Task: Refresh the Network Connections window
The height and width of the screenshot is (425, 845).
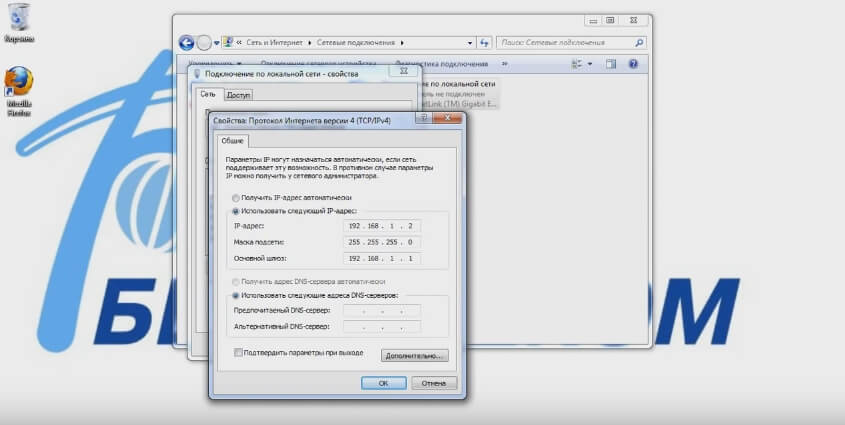Action: 484,43
